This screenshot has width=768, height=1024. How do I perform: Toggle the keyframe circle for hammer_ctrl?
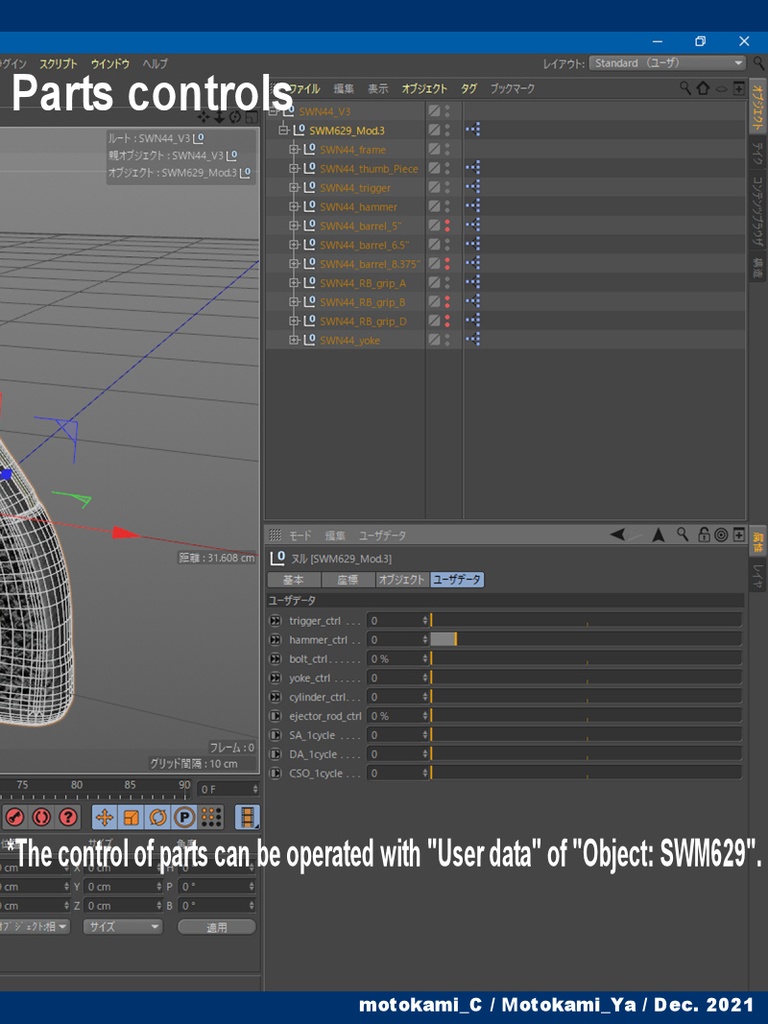276,639
